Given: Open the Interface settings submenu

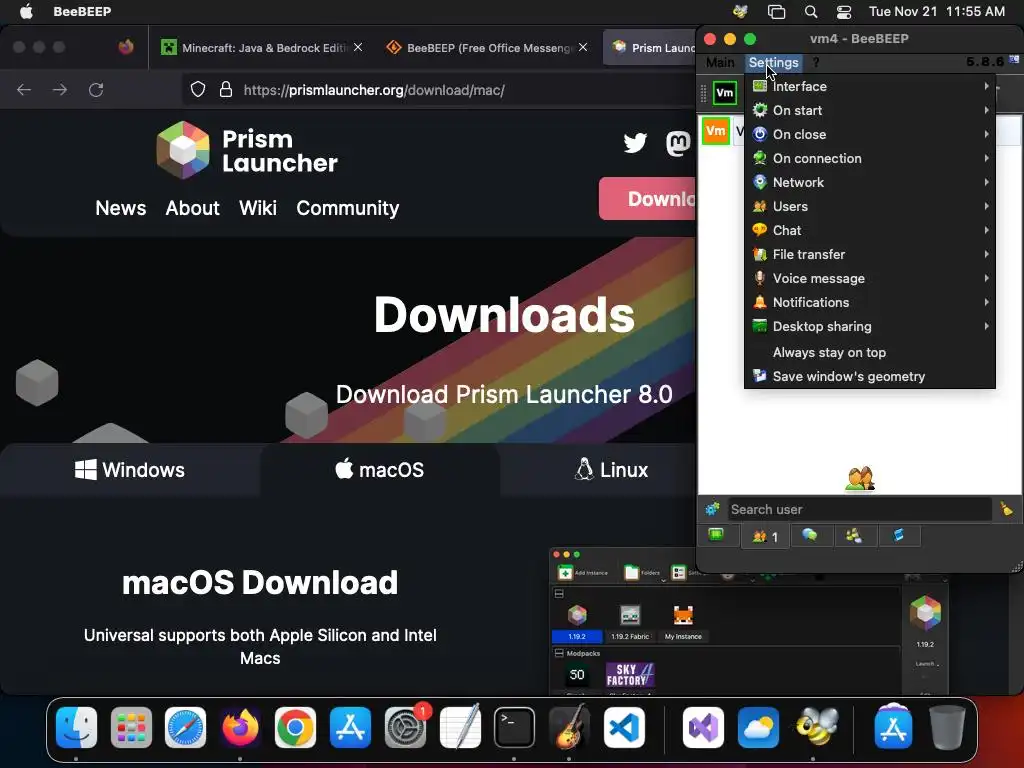Looking at the screenshot, I should point(870,86).
